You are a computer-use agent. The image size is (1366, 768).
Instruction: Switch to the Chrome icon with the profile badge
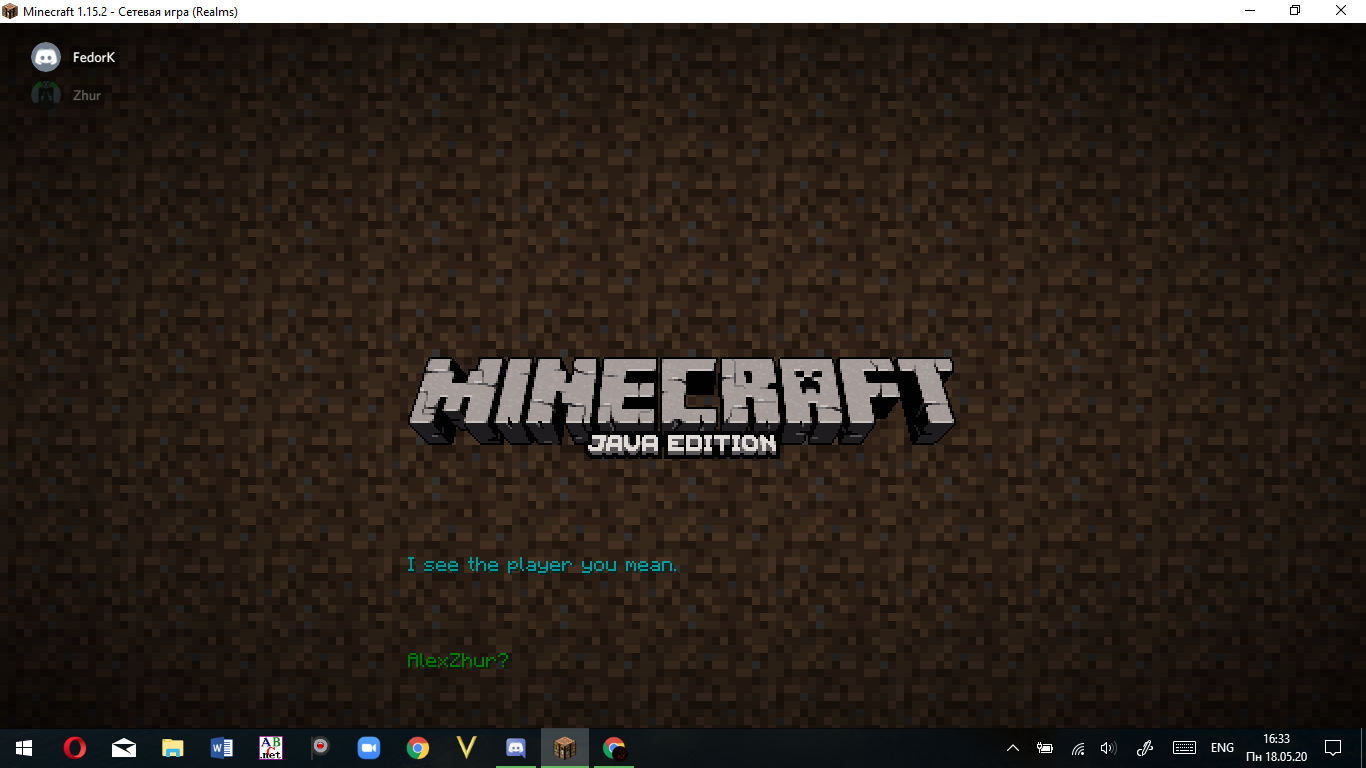pyautogui.click(x=614, y=748)
